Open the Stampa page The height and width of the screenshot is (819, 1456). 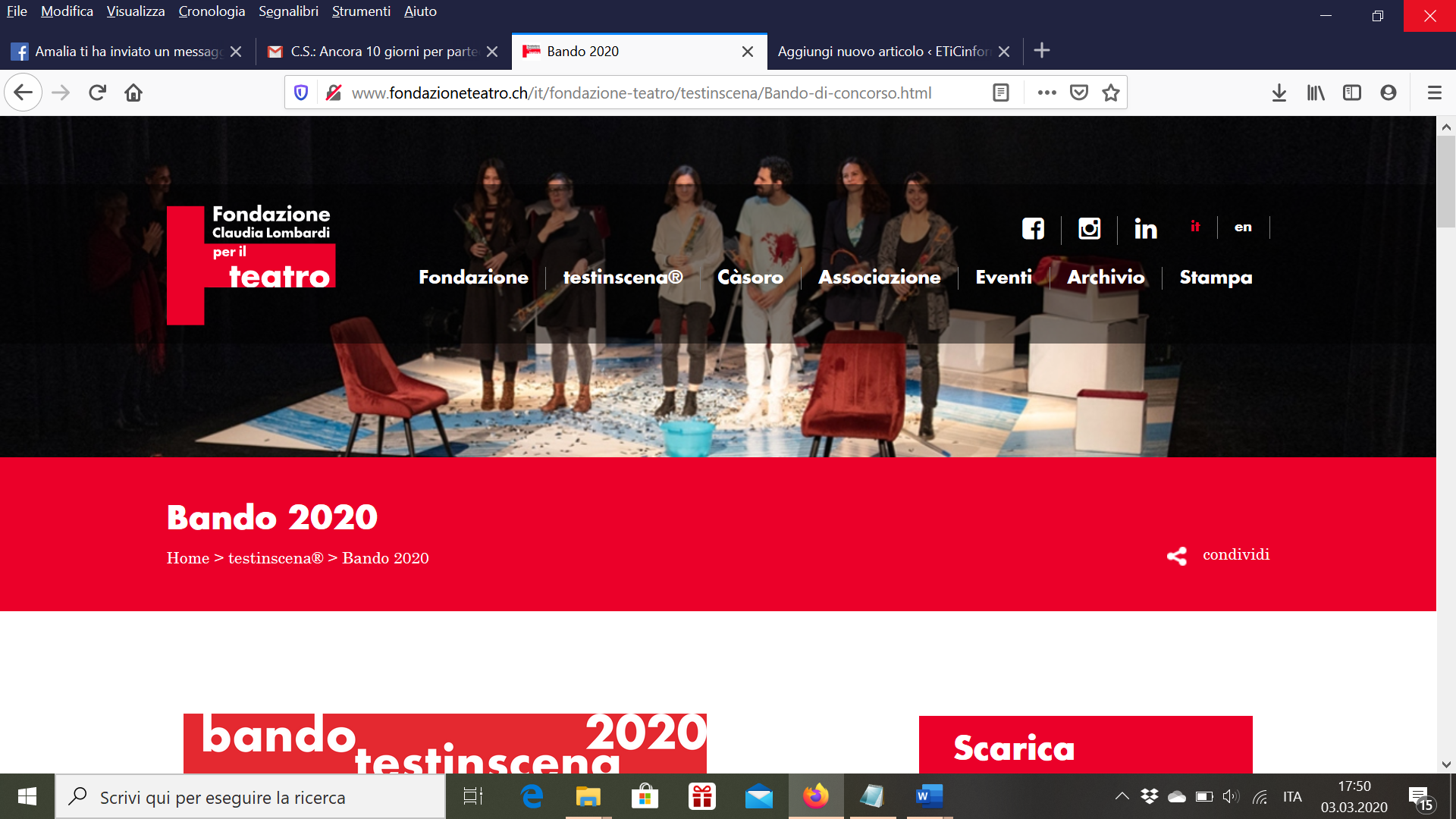tap(1216, 278)
